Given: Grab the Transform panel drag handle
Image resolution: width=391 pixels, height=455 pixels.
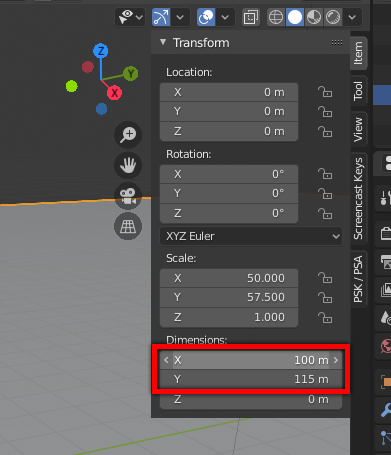Looking at the screenshot, I should click(337, 42).
